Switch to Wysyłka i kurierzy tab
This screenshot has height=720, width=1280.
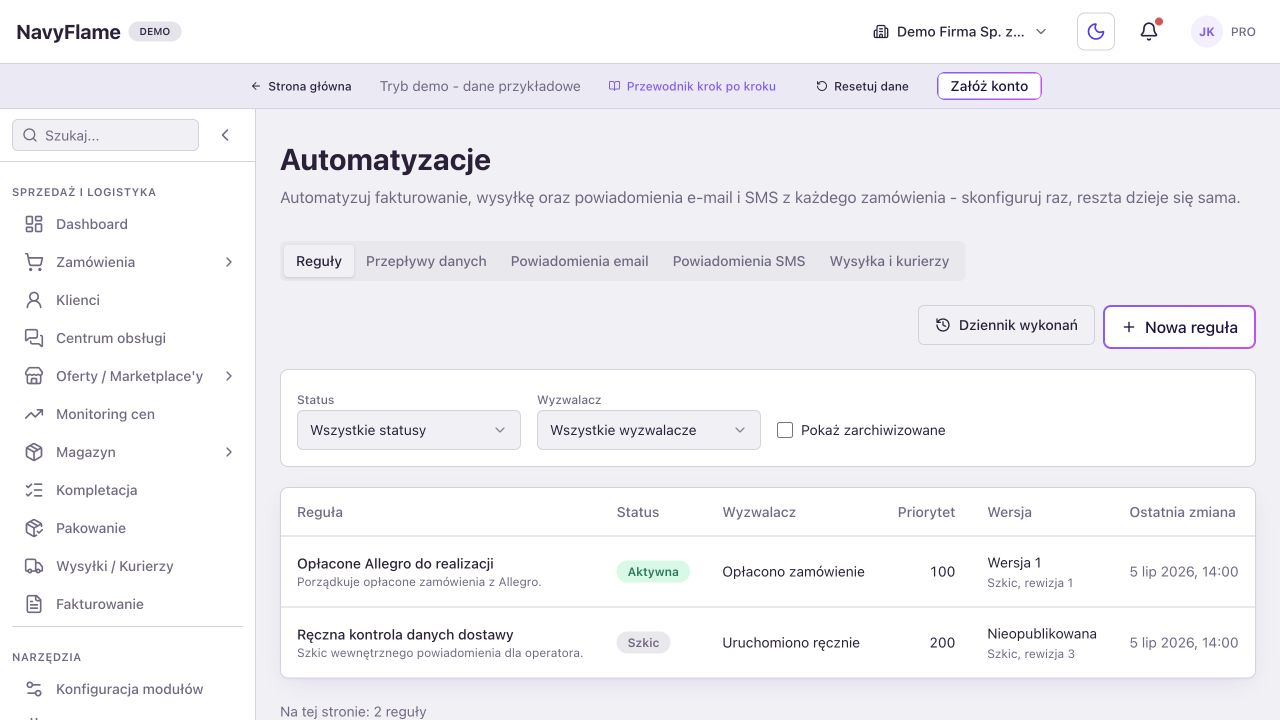click(889, 261)
